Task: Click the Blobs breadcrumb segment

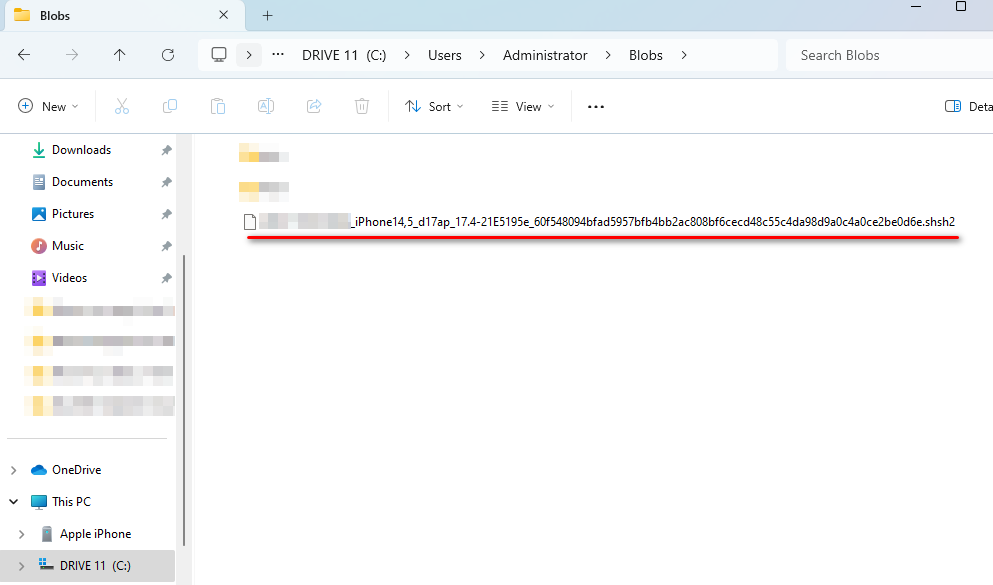Action: tap(645, 55)
